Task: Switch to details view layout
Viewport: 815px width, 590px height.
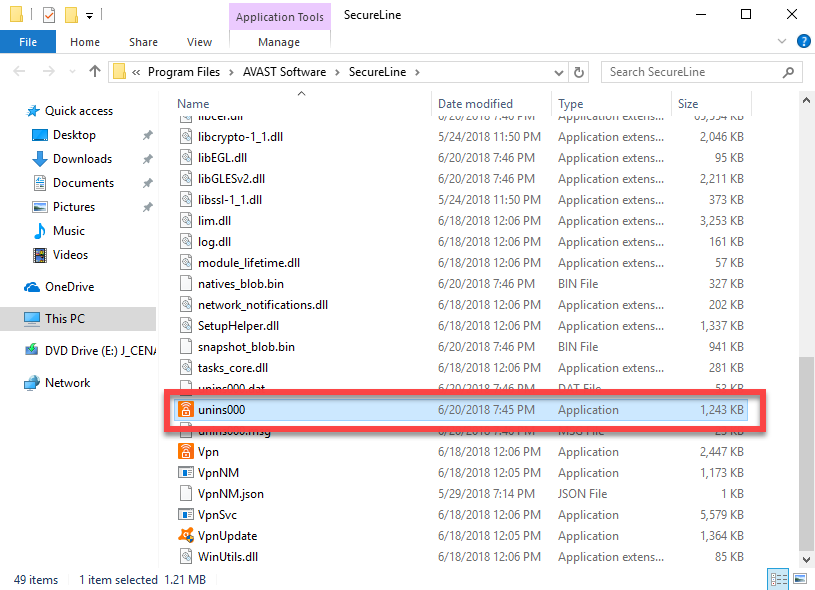Action: (x=777, y=580)
